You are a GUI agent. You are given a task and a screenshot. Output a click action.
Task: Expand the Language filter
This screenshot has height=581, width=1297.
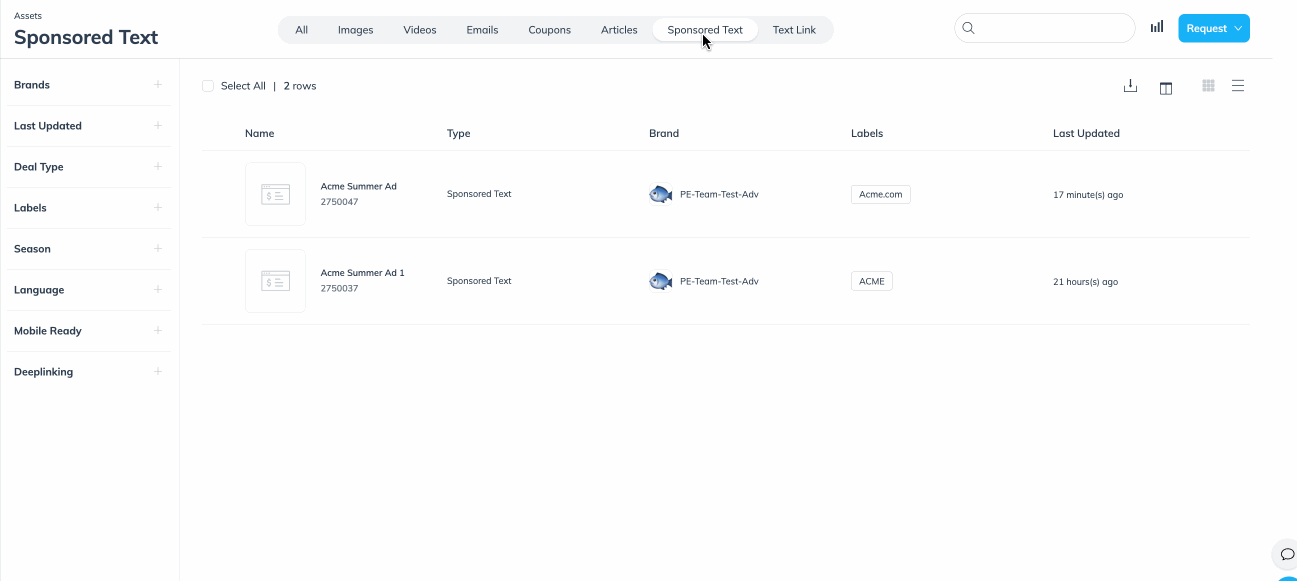(x=88, y=290)
